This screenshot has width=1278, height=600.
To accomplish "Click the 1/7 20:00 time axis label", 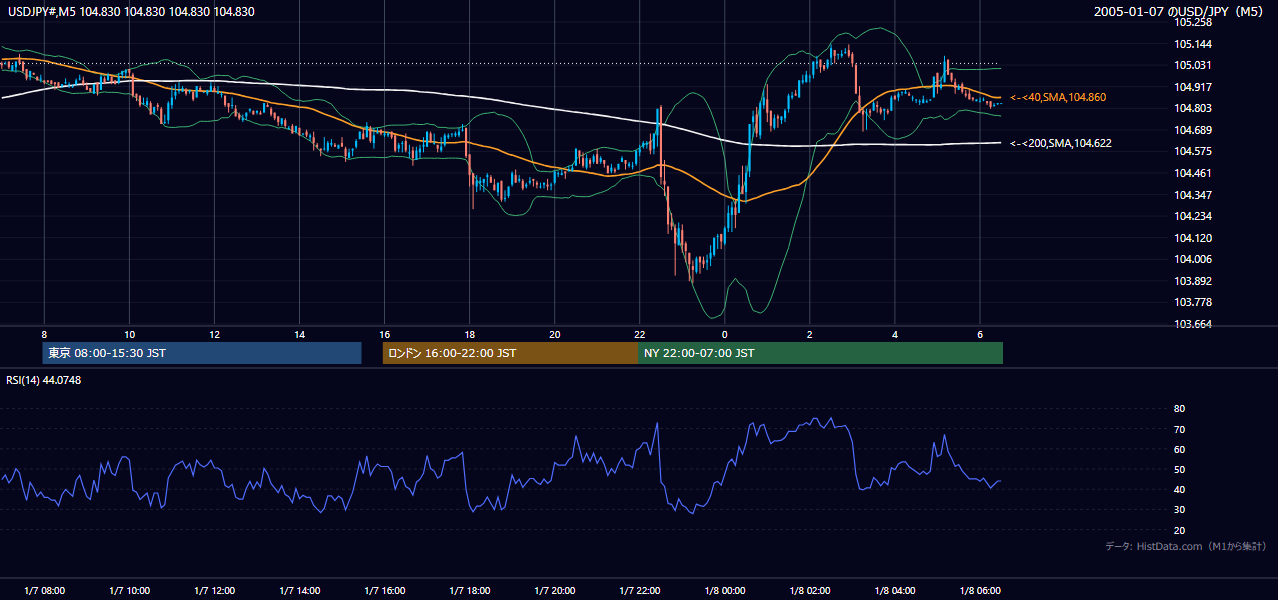I will coord(554,590).
